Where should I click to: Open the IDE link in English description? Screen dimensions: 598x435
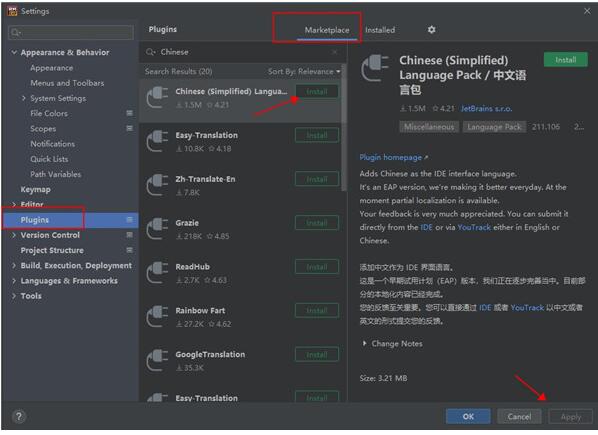(x=426, y=227)
